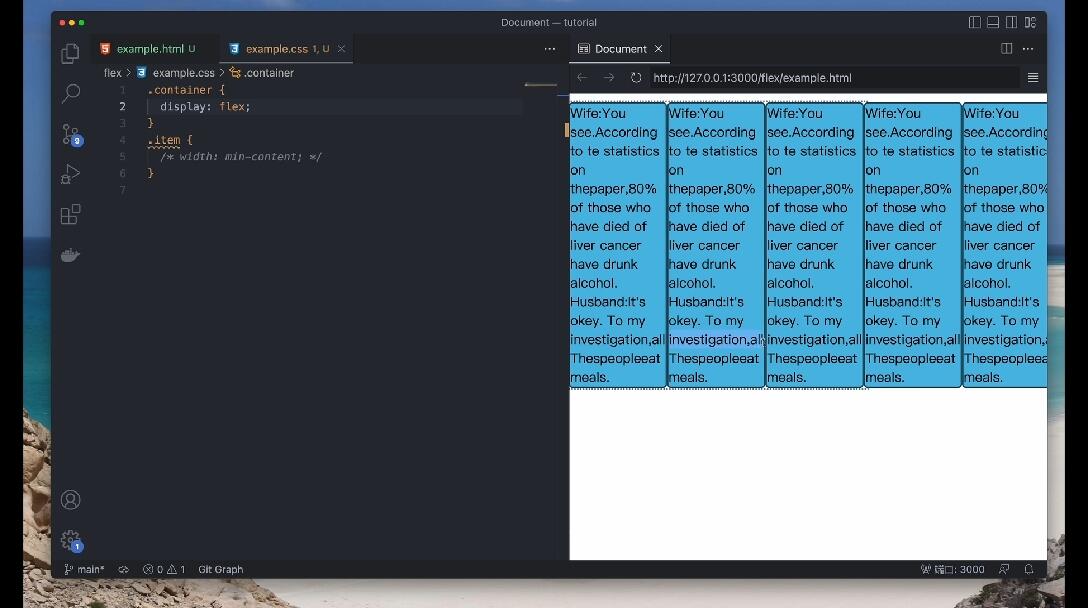The width and height of the screenshot is (1088, 608).
Task: Open the main* branch status item
Action: tap(84, 569)
